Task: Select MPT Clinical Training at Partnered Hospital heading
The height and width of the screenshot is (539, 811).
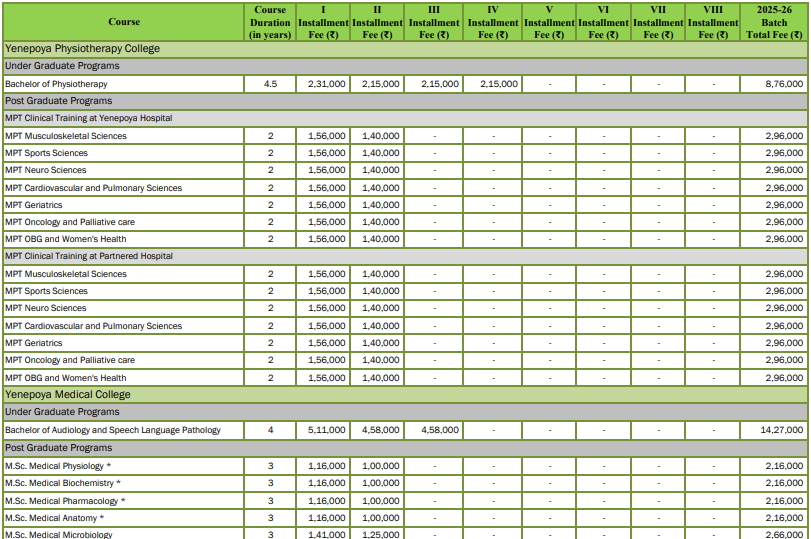Action: click(x=88, y=256)
